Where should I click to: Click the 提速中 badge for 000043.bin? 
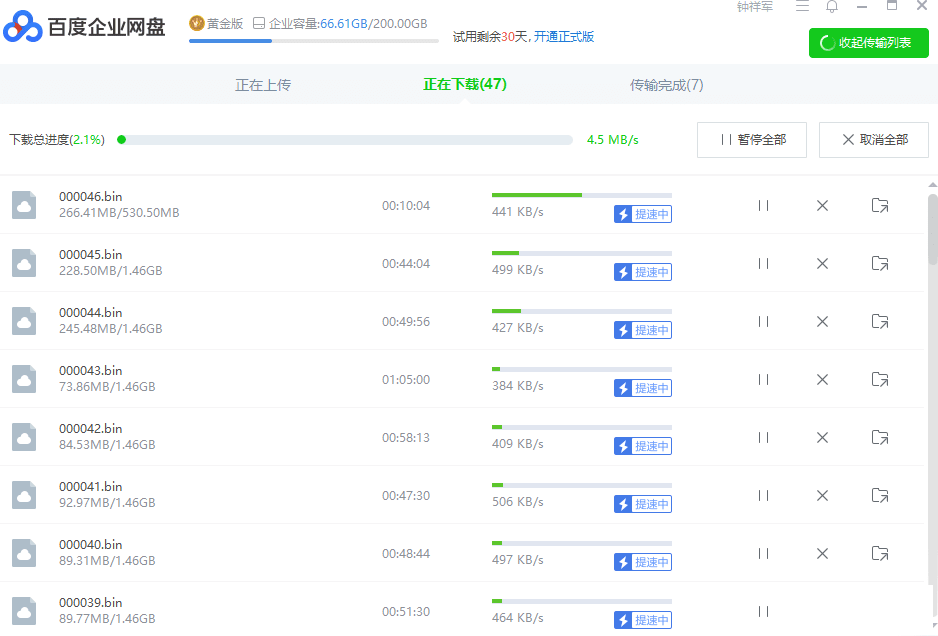[643, 388]
